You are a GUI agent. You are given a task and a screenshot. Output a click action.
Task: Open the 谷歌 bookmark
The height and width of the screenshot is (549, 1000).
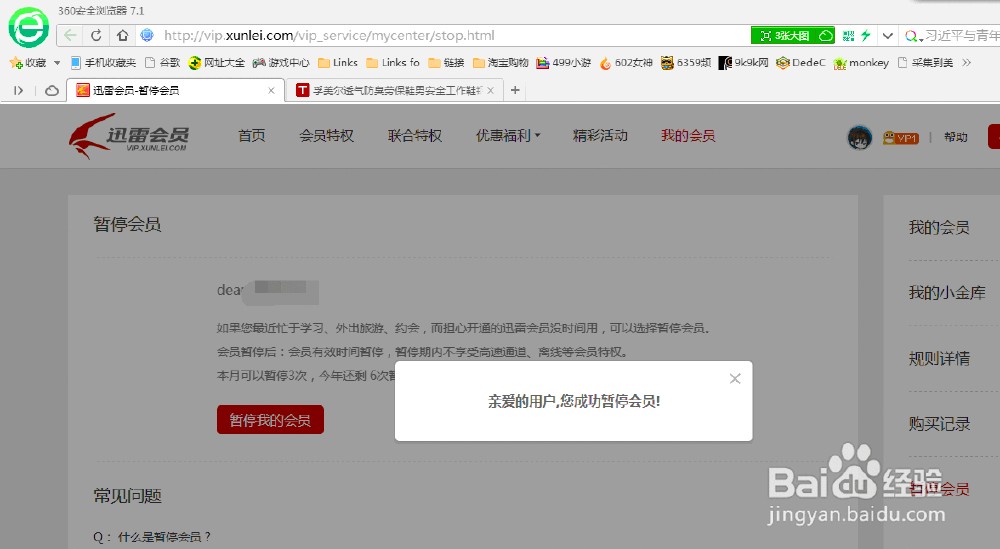coord(163,62)
